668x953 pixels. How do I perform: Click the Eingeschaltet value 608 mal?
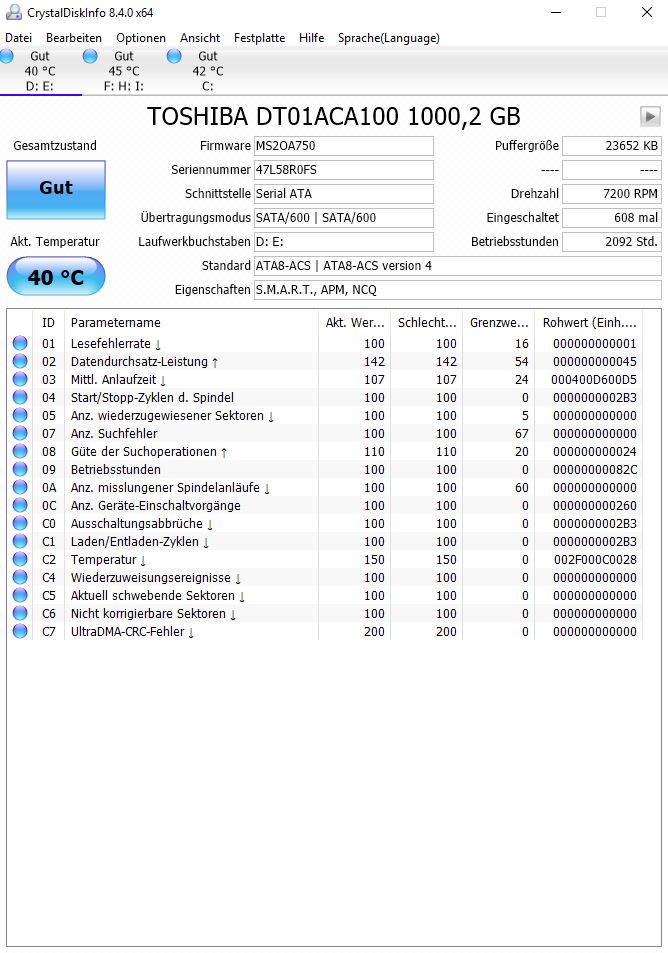click(x=611, y=218)
